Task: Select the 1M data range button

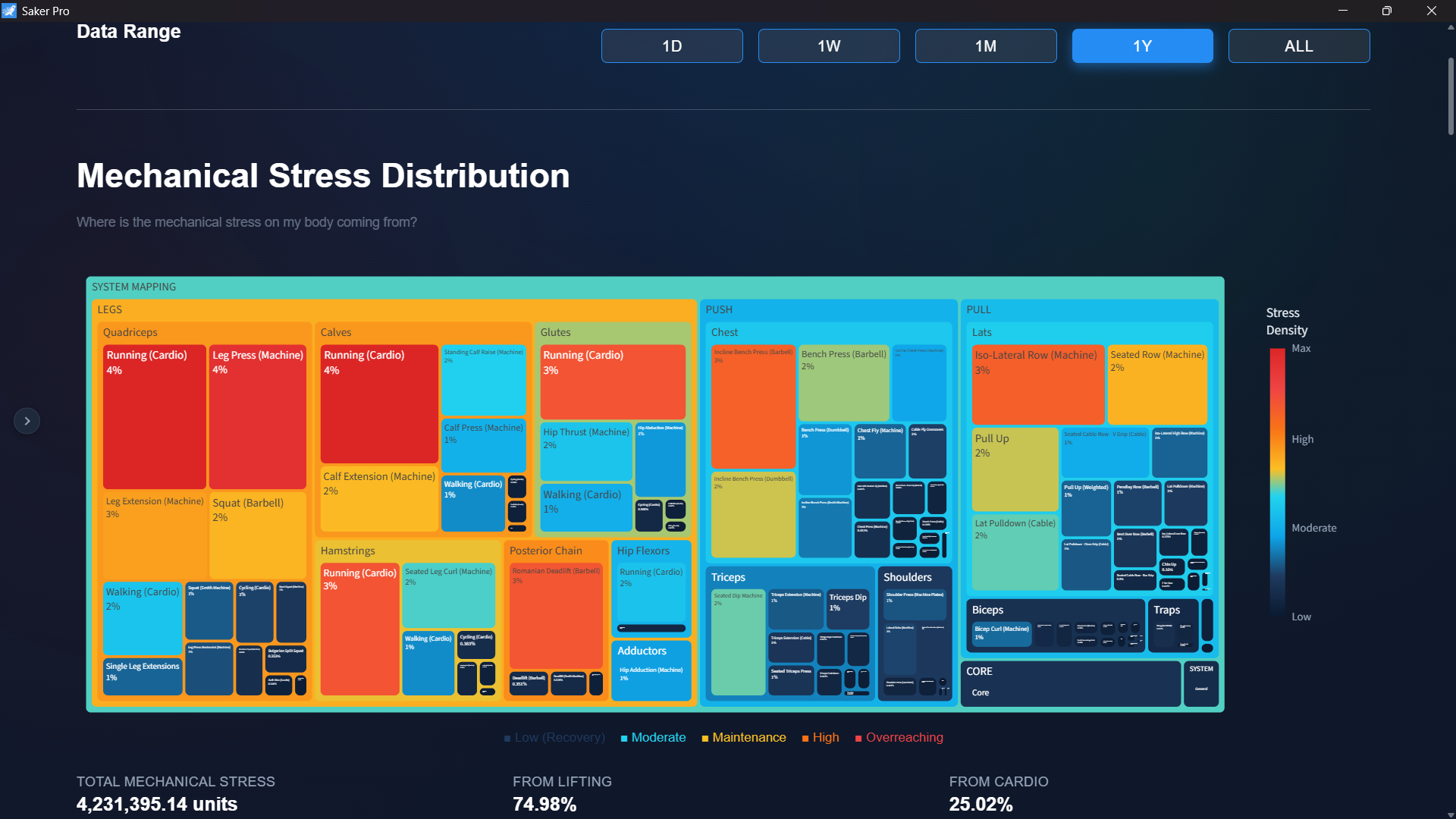Action: coord(985,45)
